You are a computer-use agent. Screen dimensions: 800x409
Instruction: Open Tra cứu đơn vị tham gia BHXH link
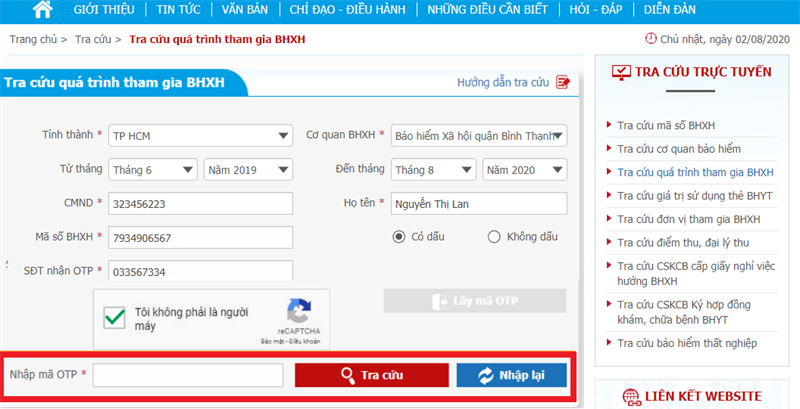(x=689, y=219)
